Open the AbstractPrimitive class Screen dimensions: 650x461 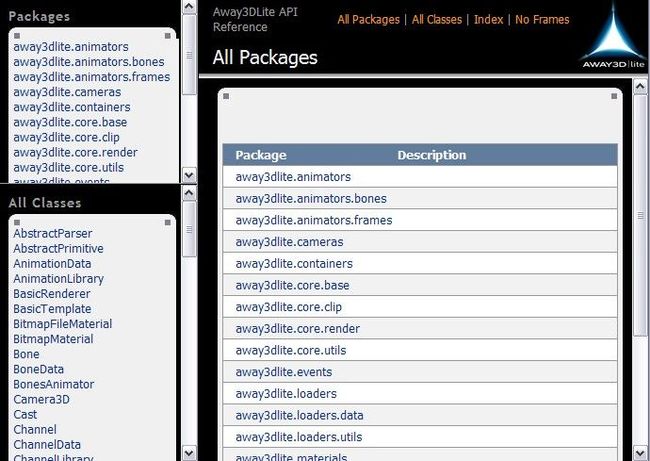coord(58,248)
